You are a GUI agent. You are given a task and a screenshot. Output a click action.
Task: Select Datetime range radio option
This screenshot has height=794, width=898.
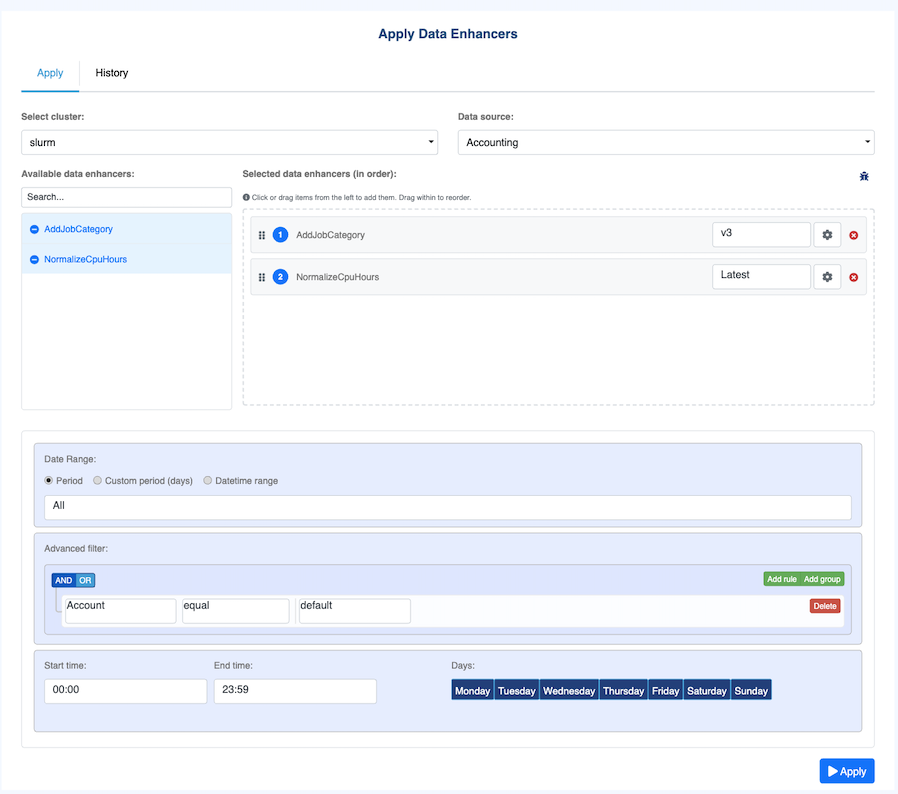coord(207,480)
